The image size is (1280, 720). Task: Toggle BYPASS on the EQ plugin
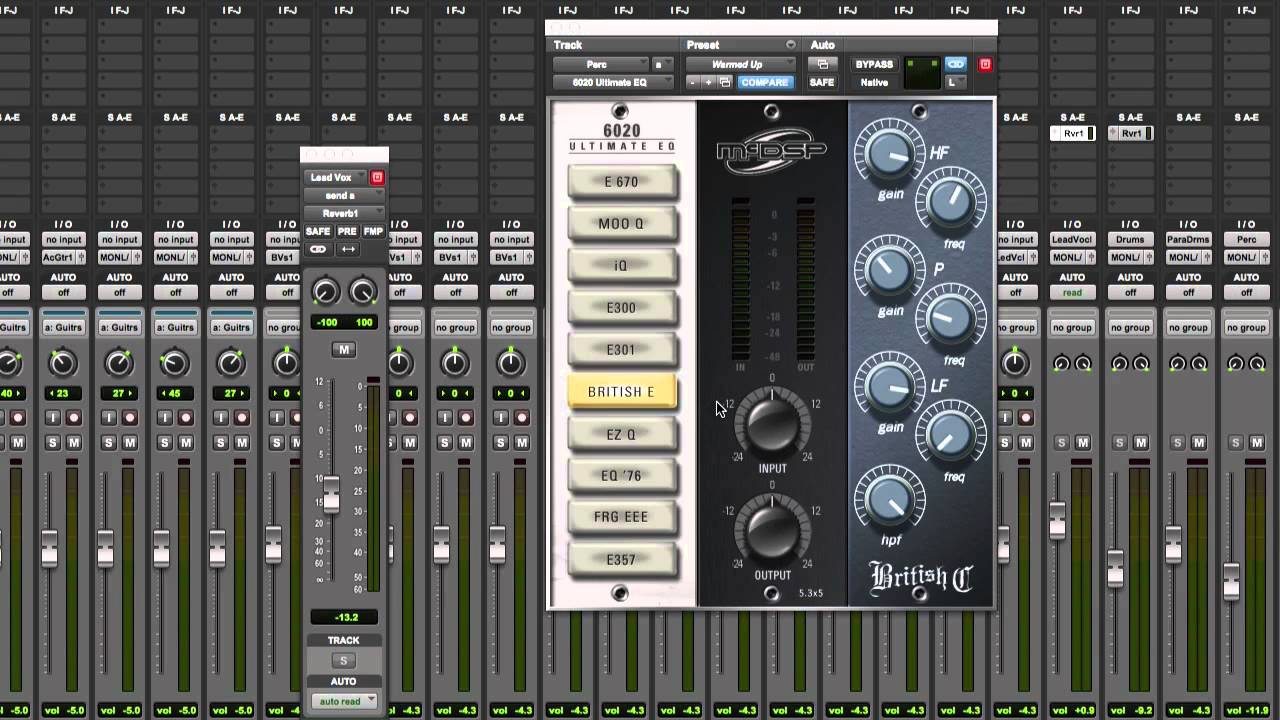[874, 64]
